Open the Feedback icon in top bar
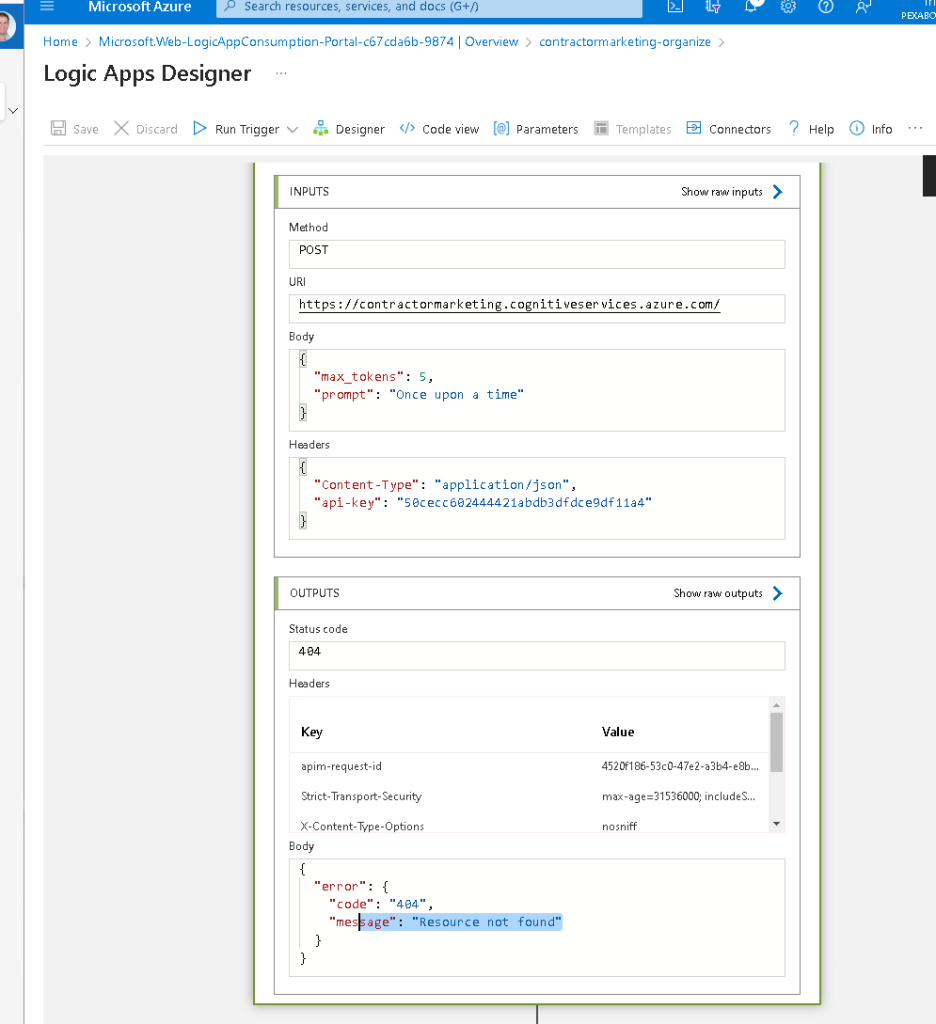This screenshot has height=1024, width=936. pyautogui.click(x=863, y=7)
